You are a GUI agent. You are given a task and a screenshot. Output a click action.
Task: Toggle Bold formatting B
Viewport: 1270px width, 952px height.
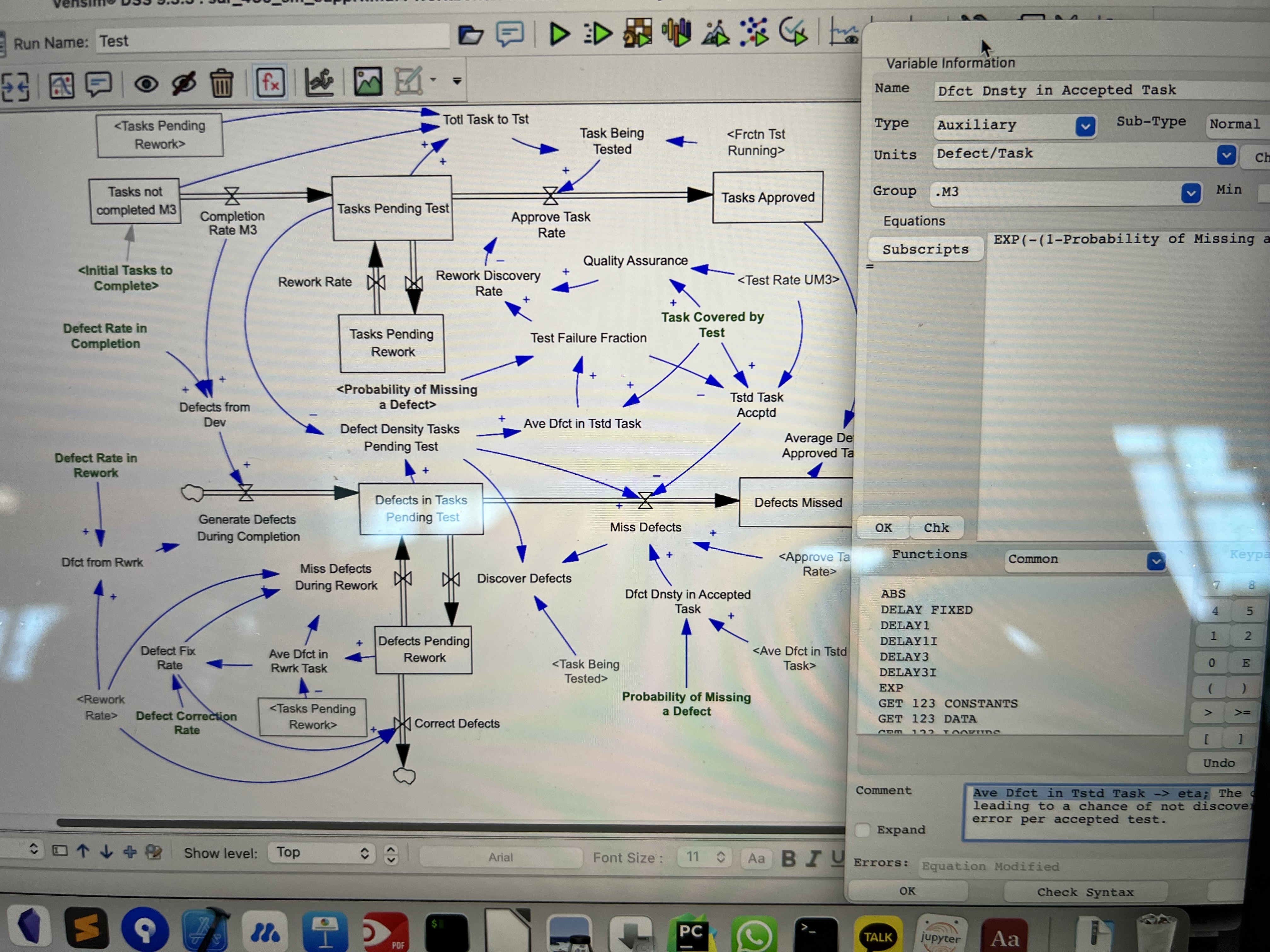tap(788, 859)
